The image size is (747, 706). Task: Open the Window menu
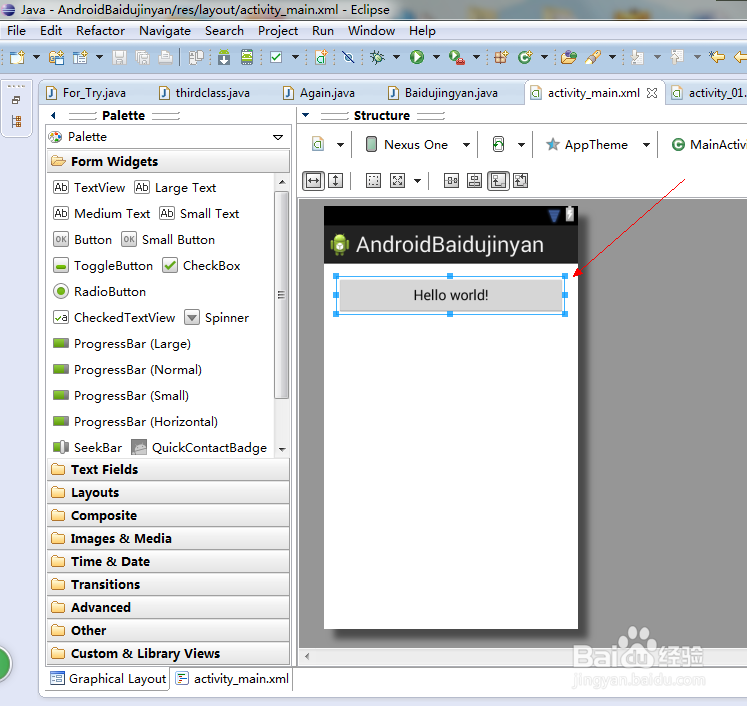point(371,31)
